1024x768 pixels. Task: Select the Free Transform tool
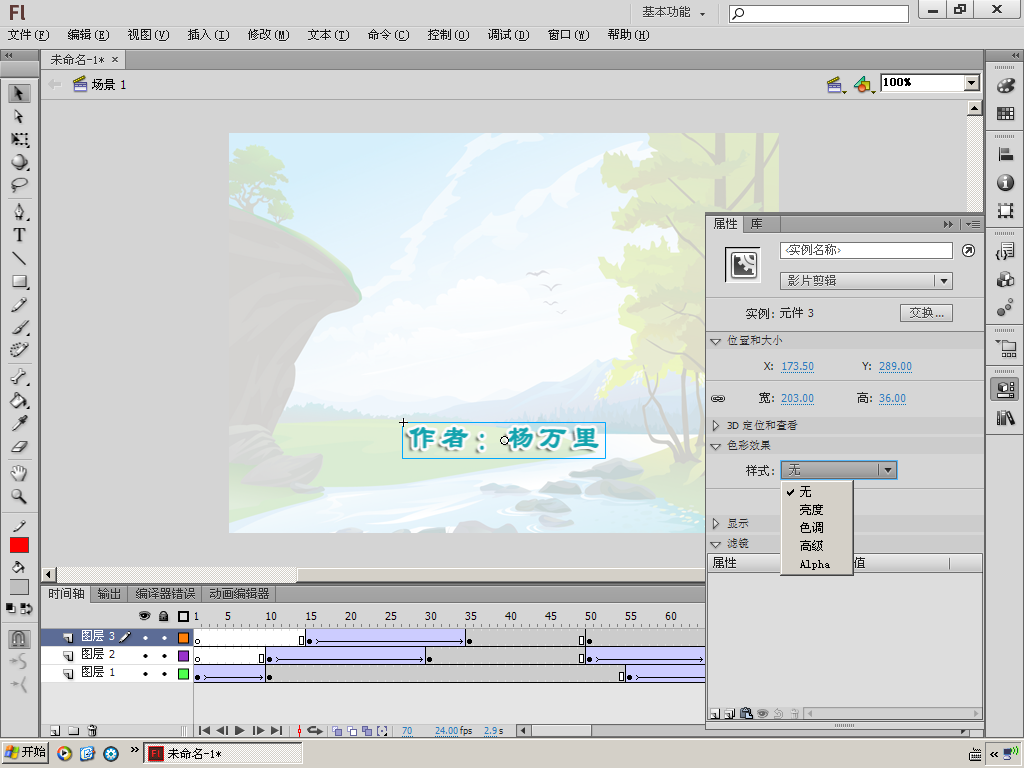click(19, 139)
